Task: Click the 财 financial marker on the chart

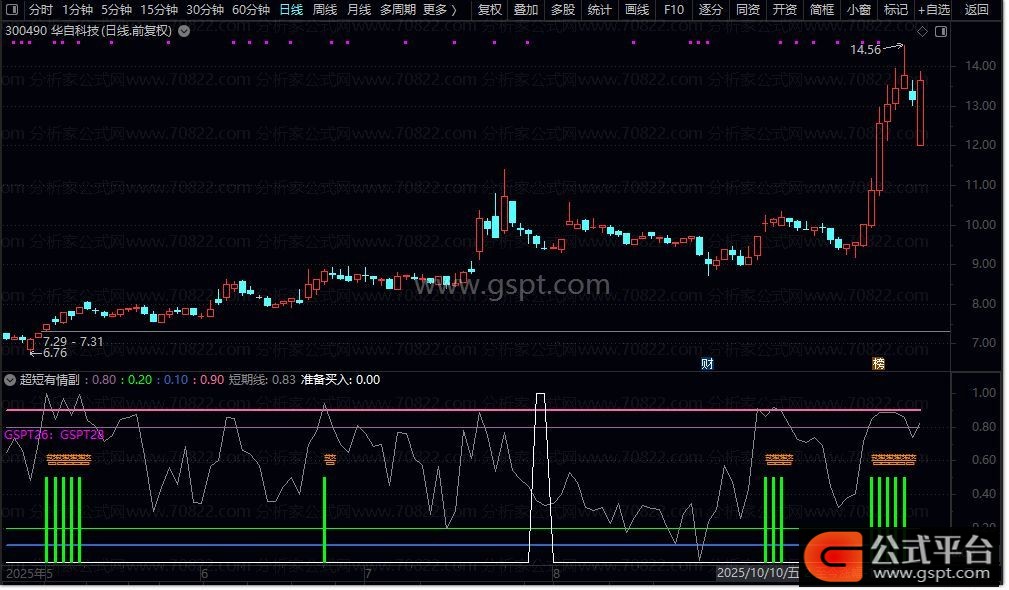Action: 708,363
